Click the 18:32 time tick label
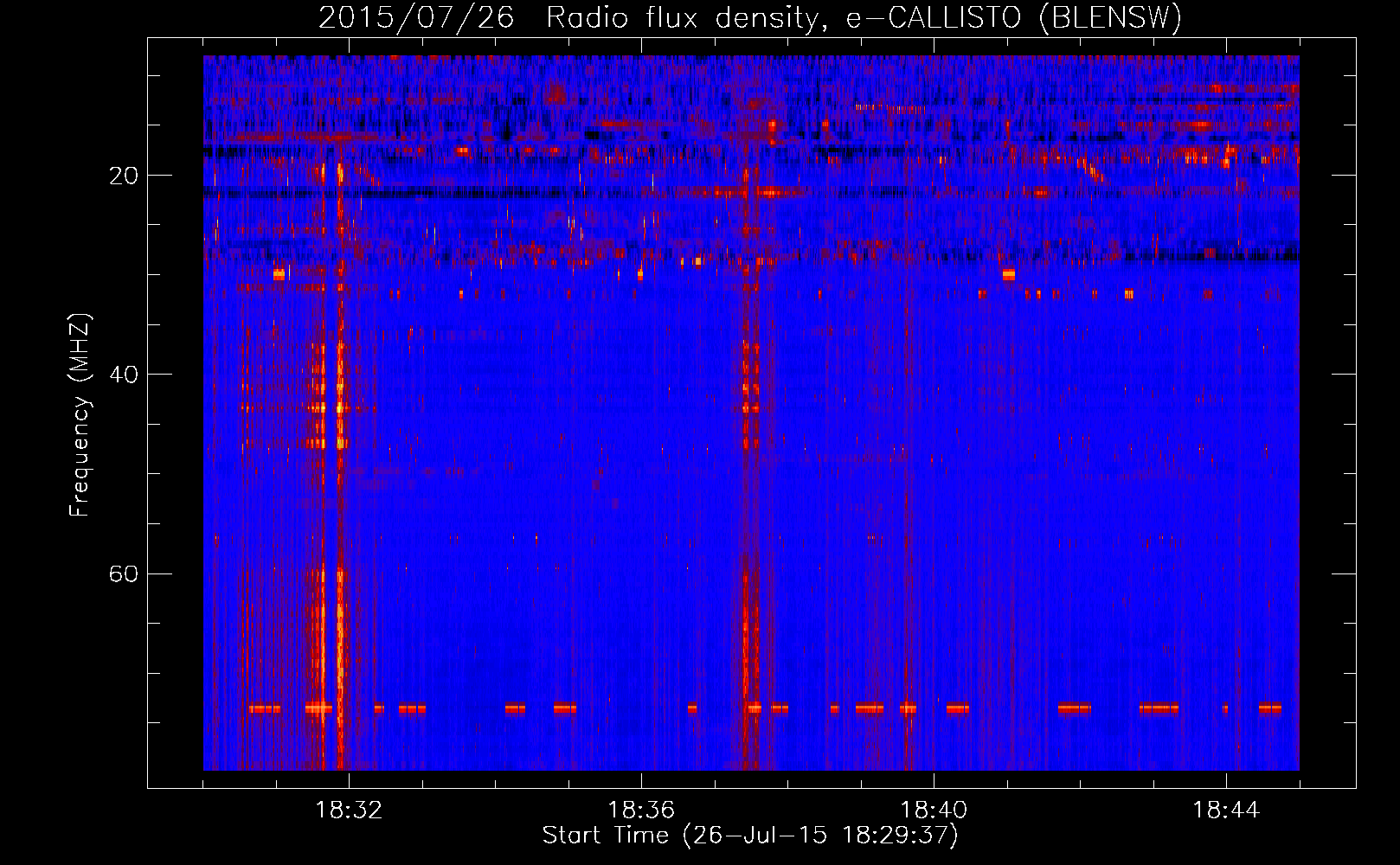1400x865 pixels. pos(349,811)
